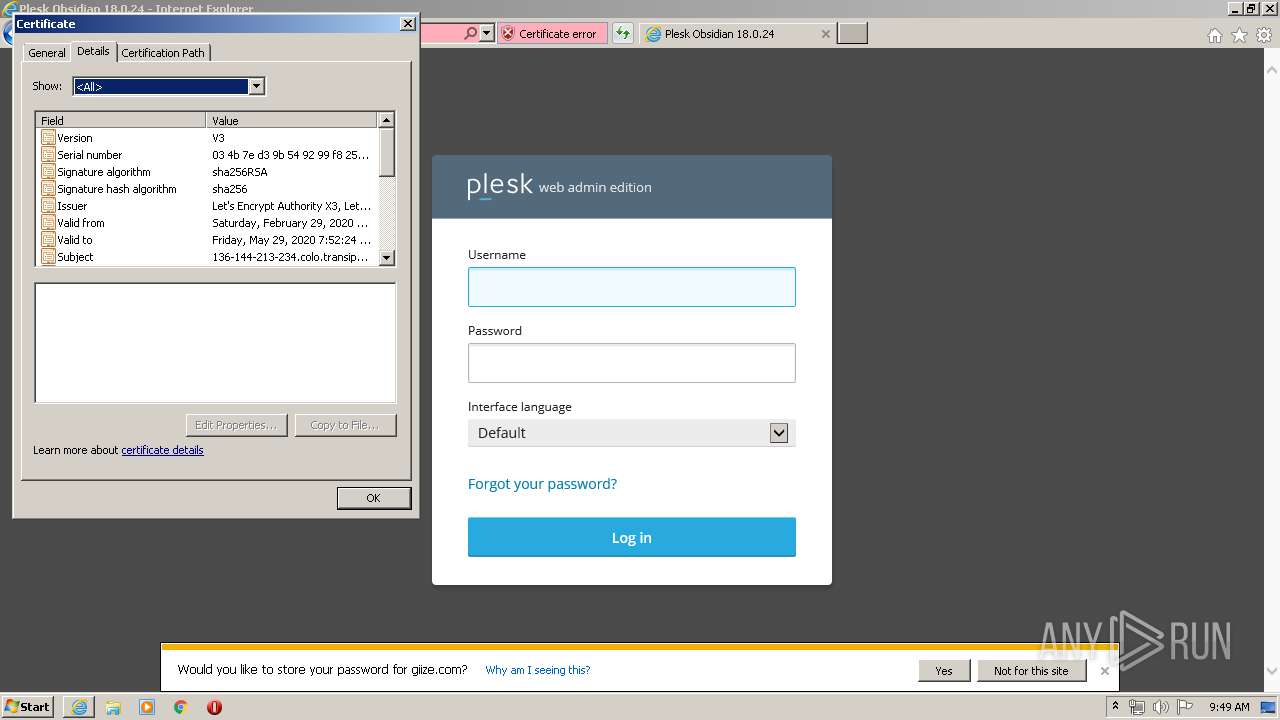Close the Plesk Obsidian tab
The image size is (1280, 720).
coord(825,34)
